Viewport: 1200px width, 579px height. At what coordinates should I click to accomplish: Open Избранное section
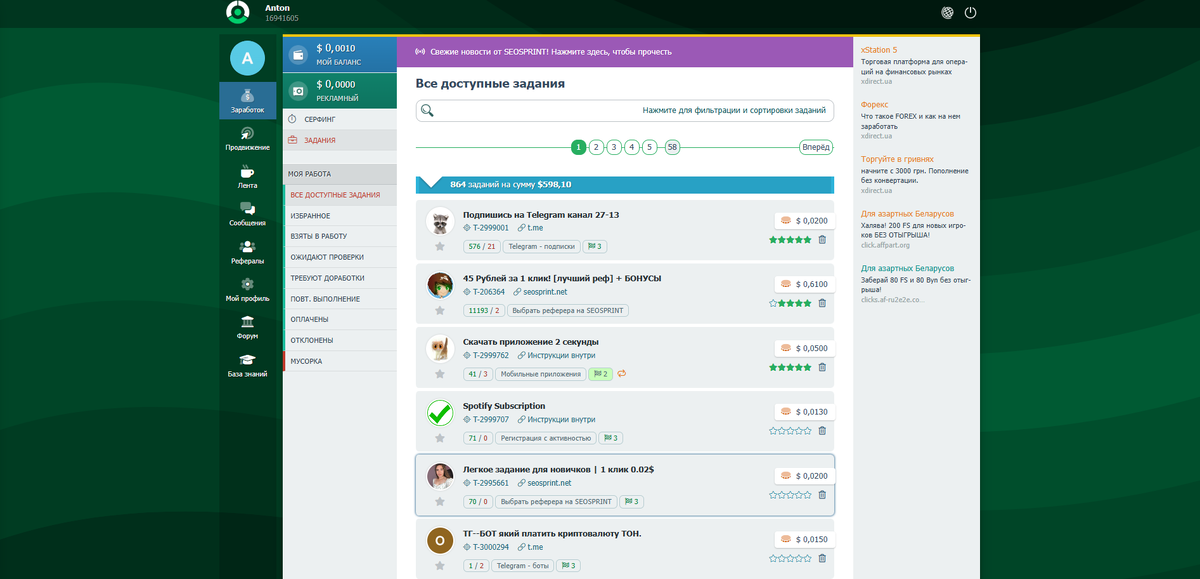[340, 216]
